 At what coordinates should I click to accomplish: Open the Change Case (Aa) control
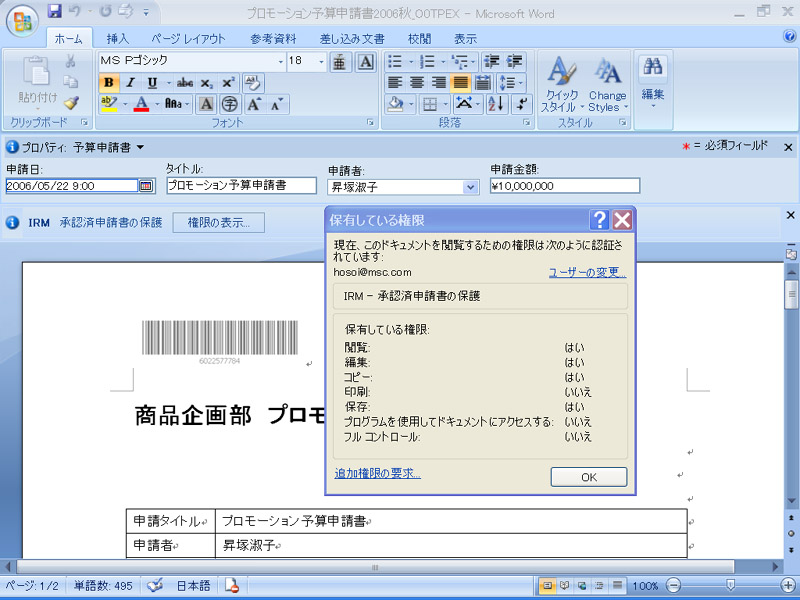[177, 104]
